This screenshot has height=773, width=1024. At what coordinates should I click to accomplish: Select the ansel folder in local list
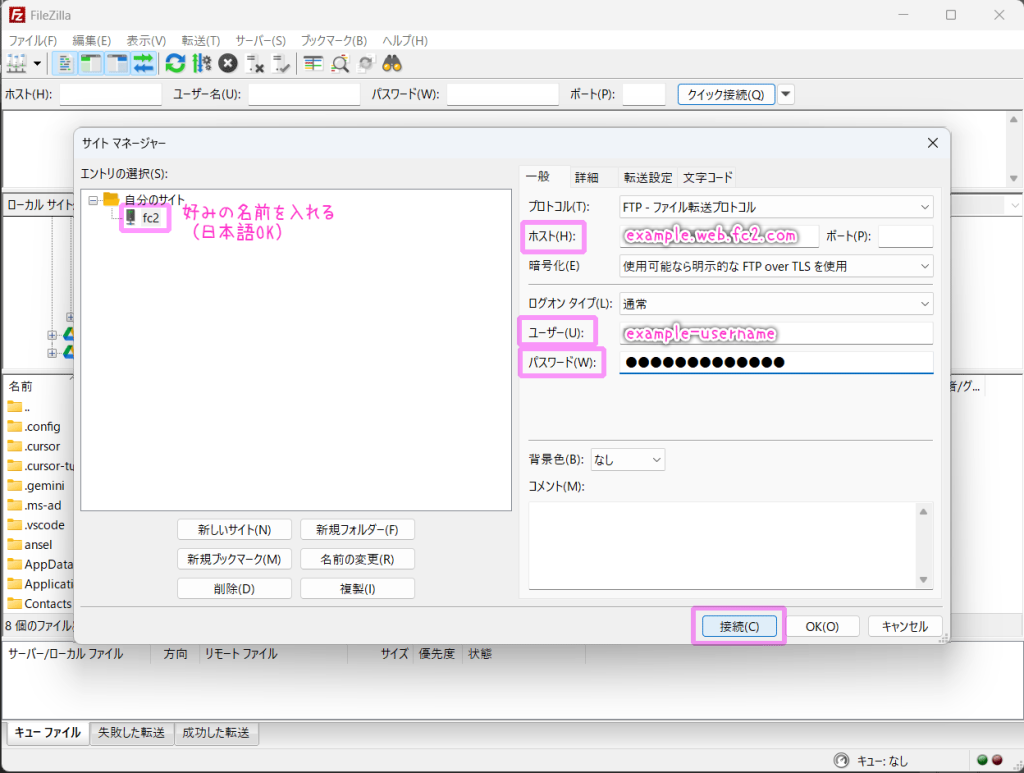click(30, 544)
